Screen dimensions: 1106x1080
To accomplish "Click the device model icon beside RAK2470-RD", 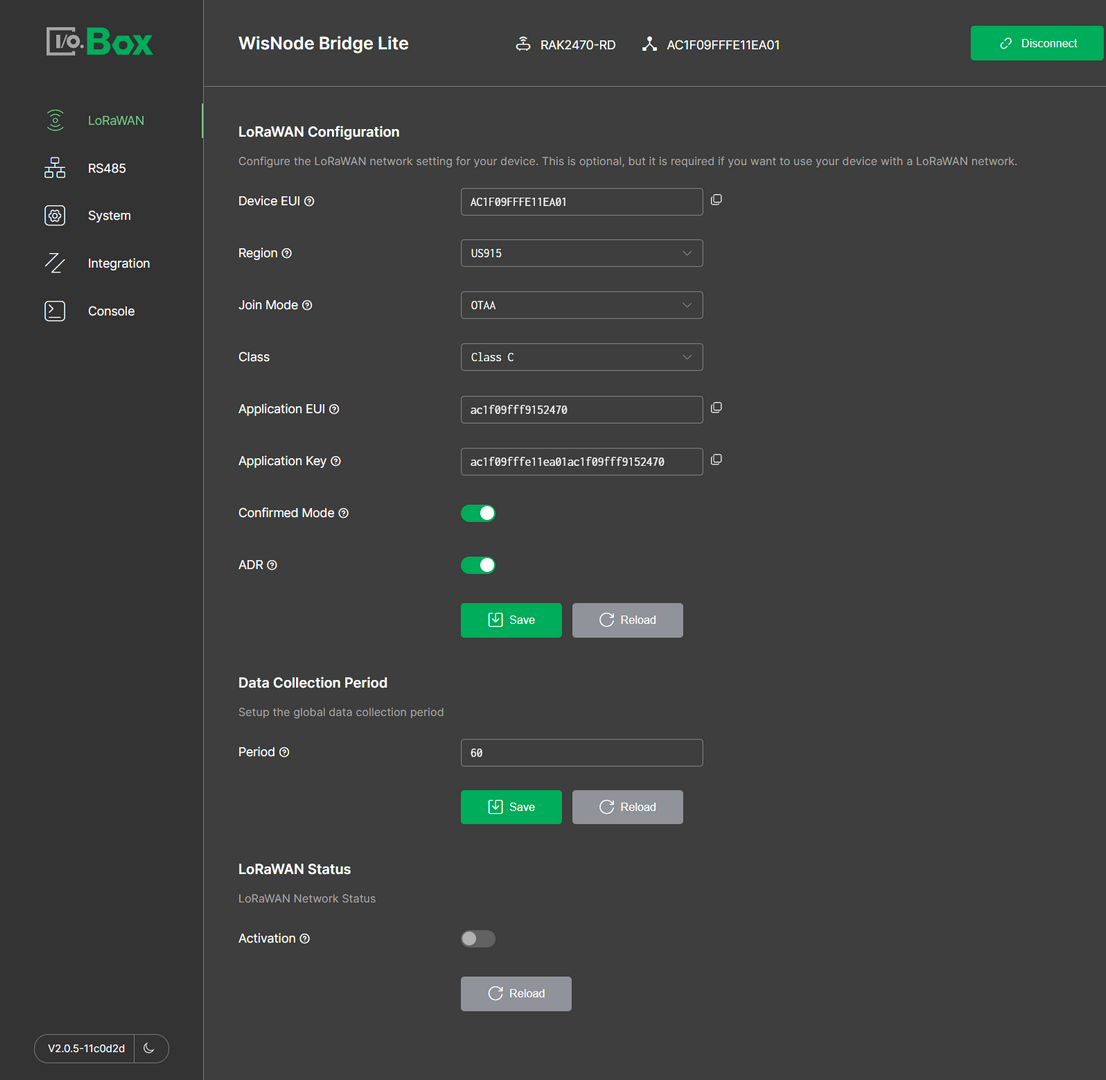I will pos(523,44).
